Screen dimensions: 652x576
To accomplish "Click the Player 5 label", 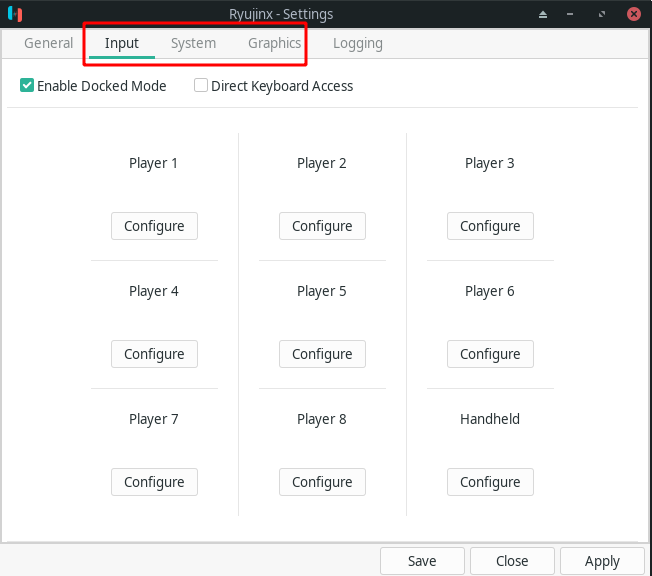I will point(321,291).
